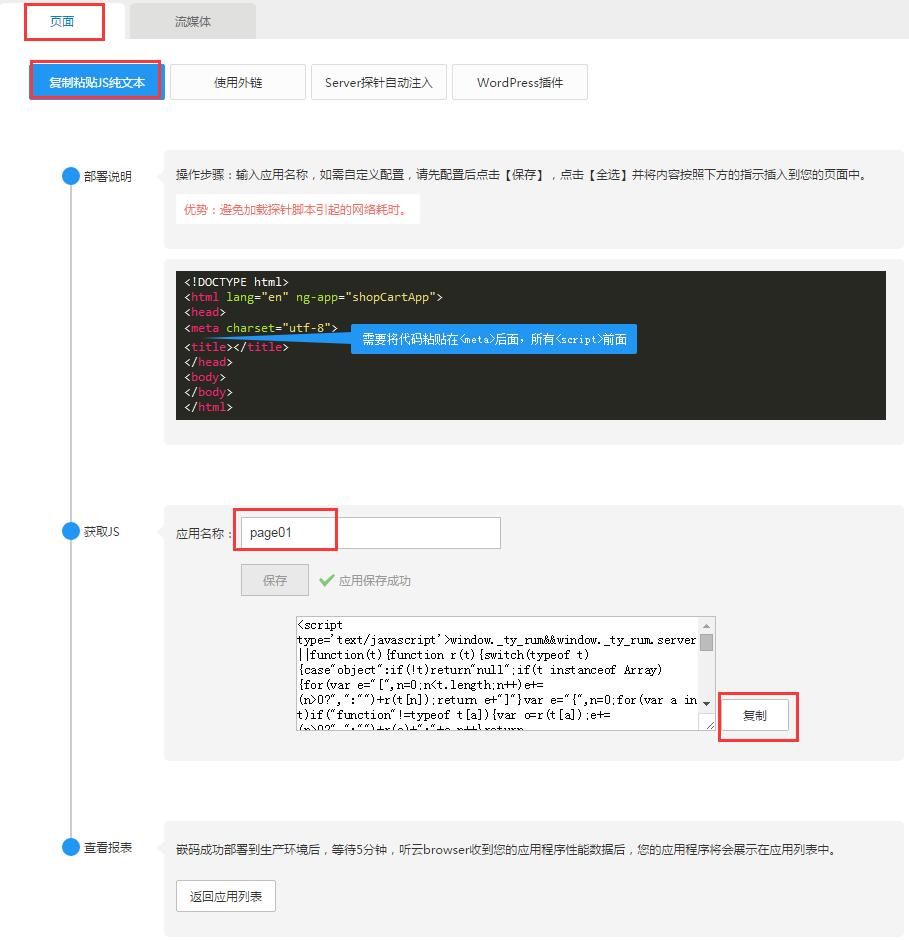The height and width of the screenshot is (940, 909).
Task: Click the textarea scrollbar up arrow
Action: [x=706, y=625]
